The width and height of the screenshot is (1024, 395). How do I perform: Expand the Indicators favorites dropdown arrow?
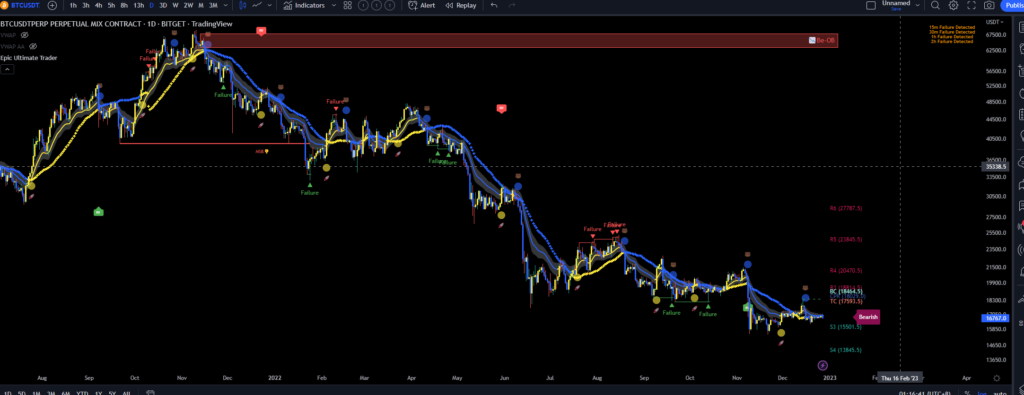pos(334,5)
